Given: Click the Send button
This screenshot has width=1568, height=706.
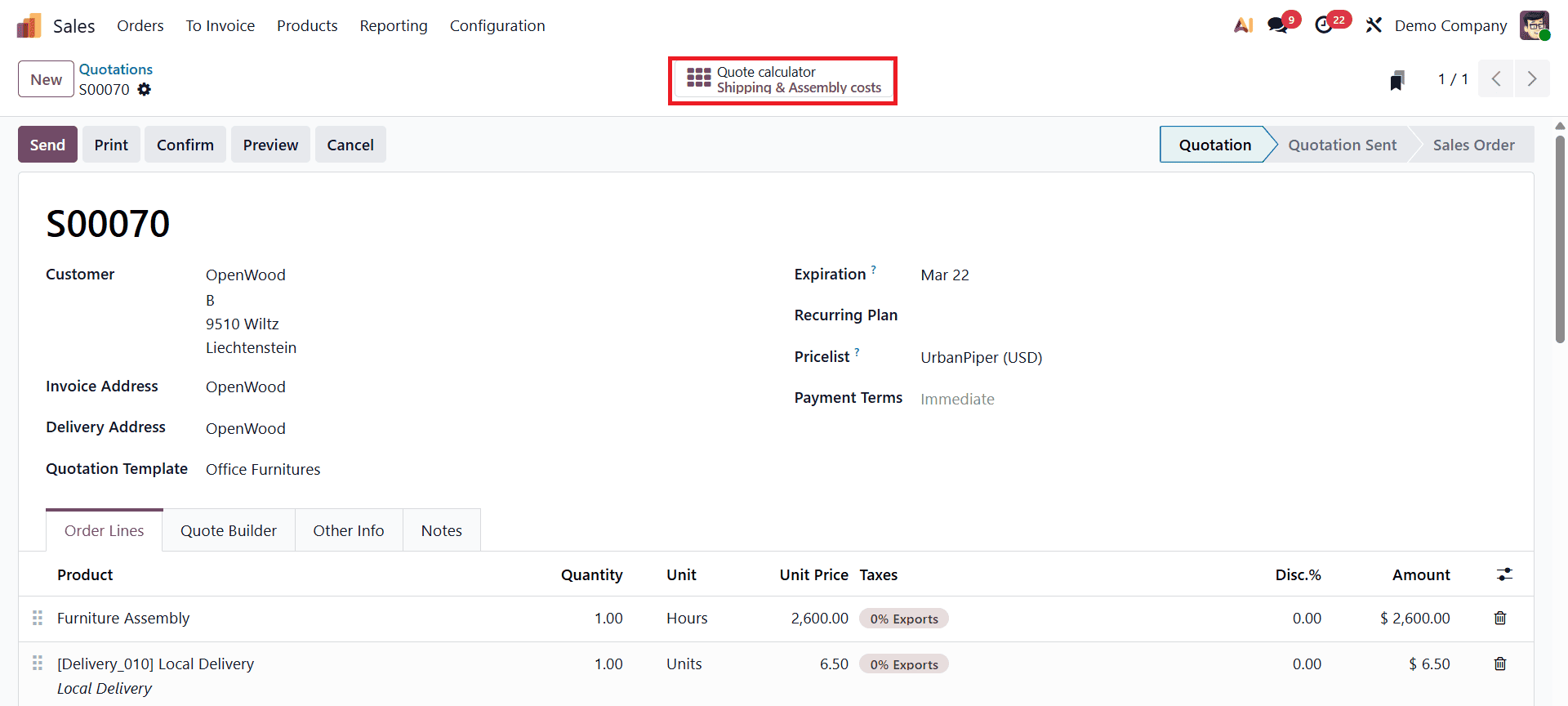Looking at the screenshot, I should 47,145.
